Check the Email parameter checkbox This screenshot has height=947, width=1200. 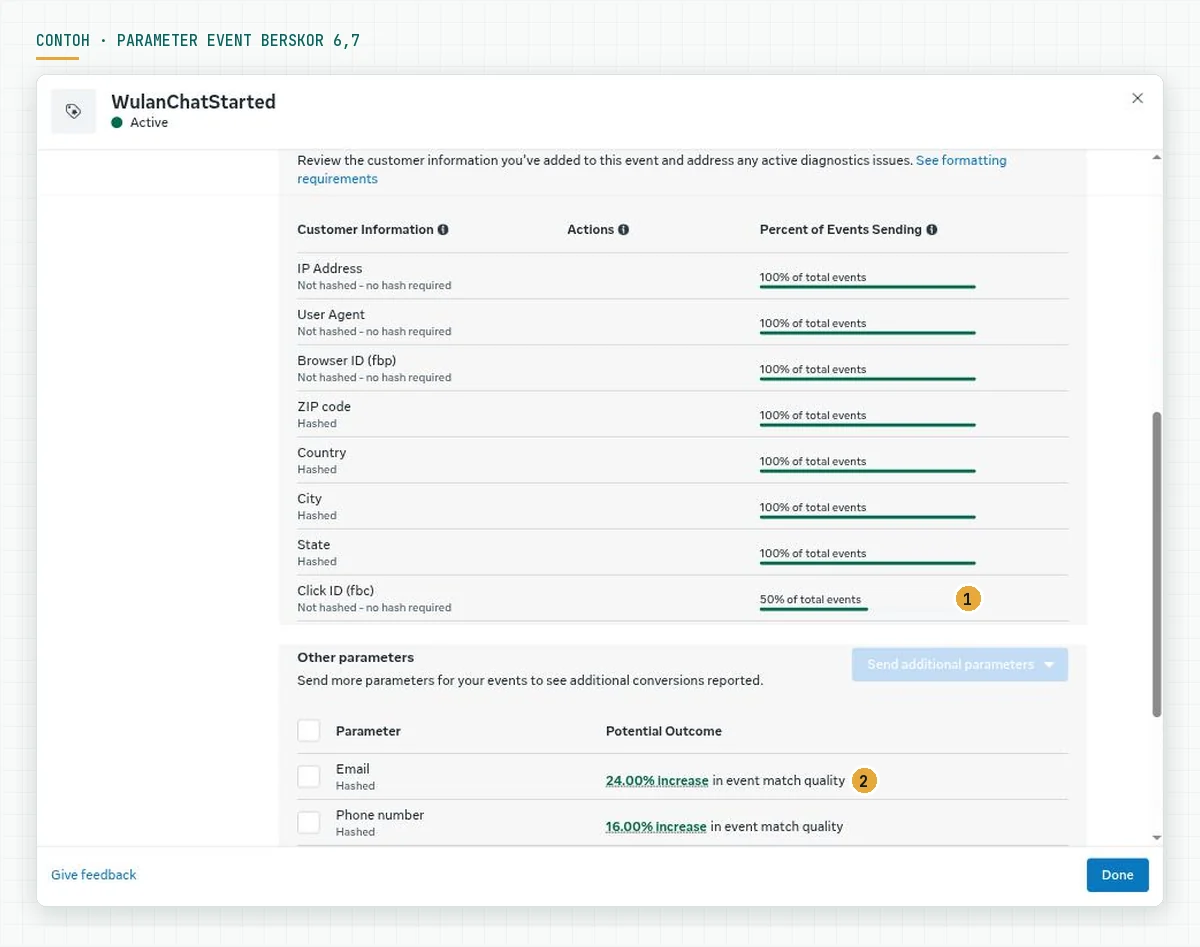click(x=309, y=777)
